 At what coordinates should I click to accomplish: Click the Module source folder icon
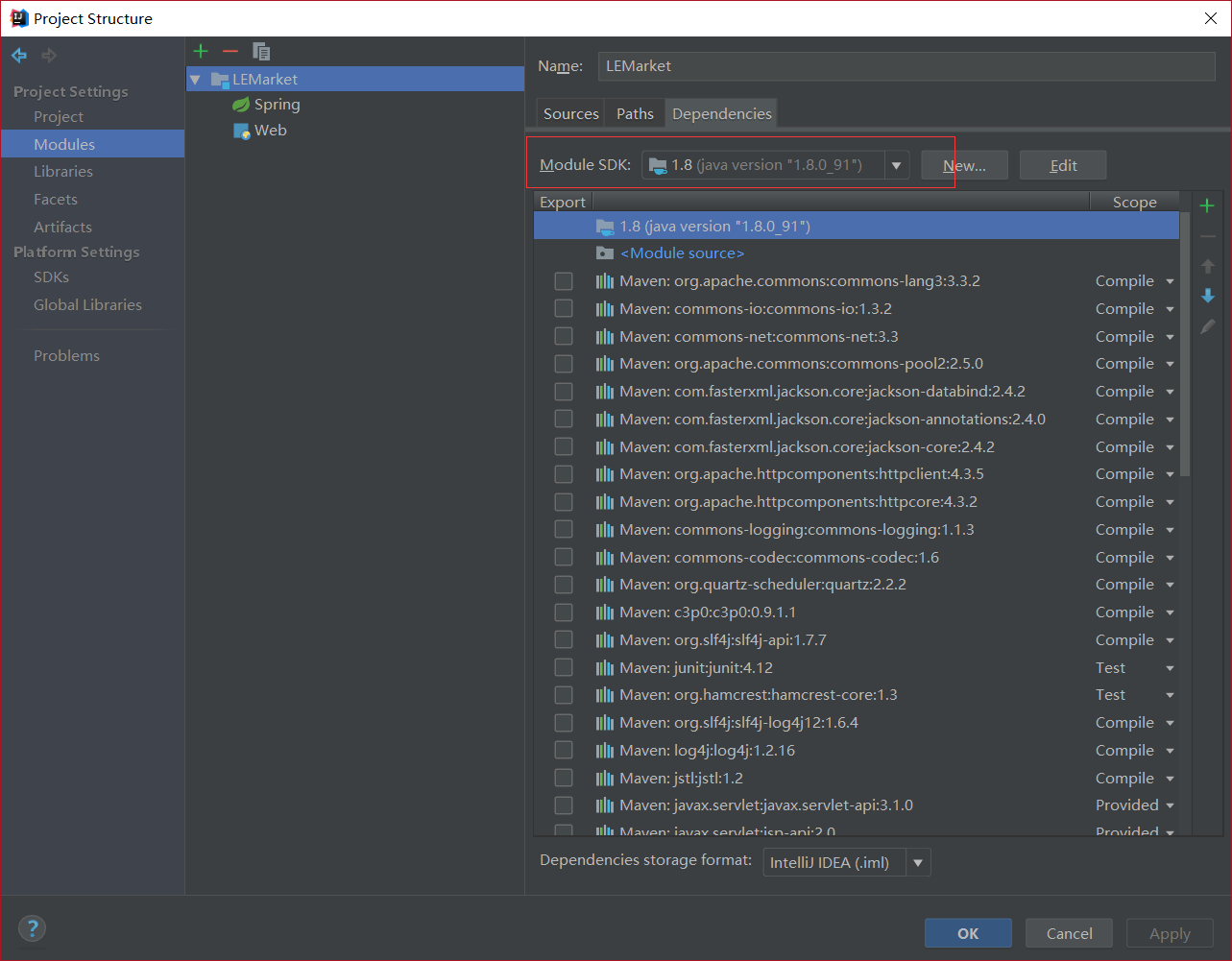pyautogui.click(x=604, y=253)
